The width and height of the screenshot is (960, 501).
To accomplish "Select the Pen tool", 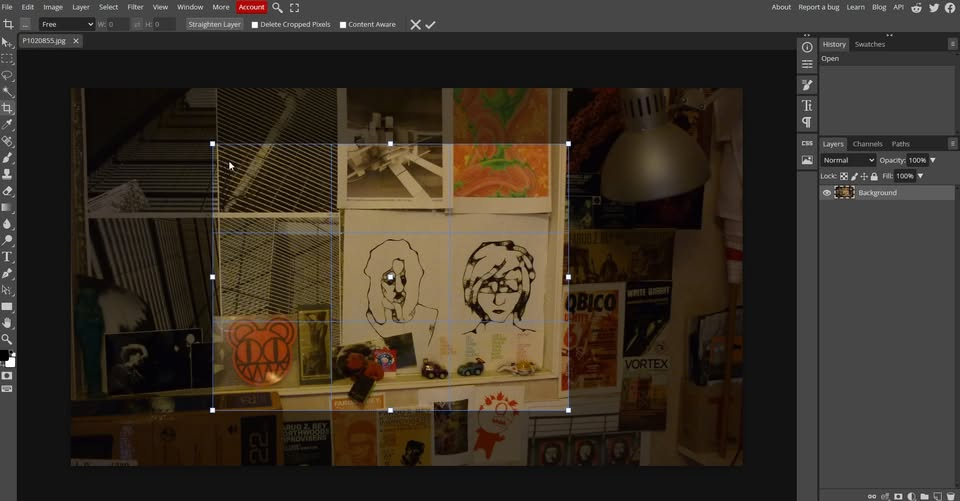I will click(x=7, y=273).
